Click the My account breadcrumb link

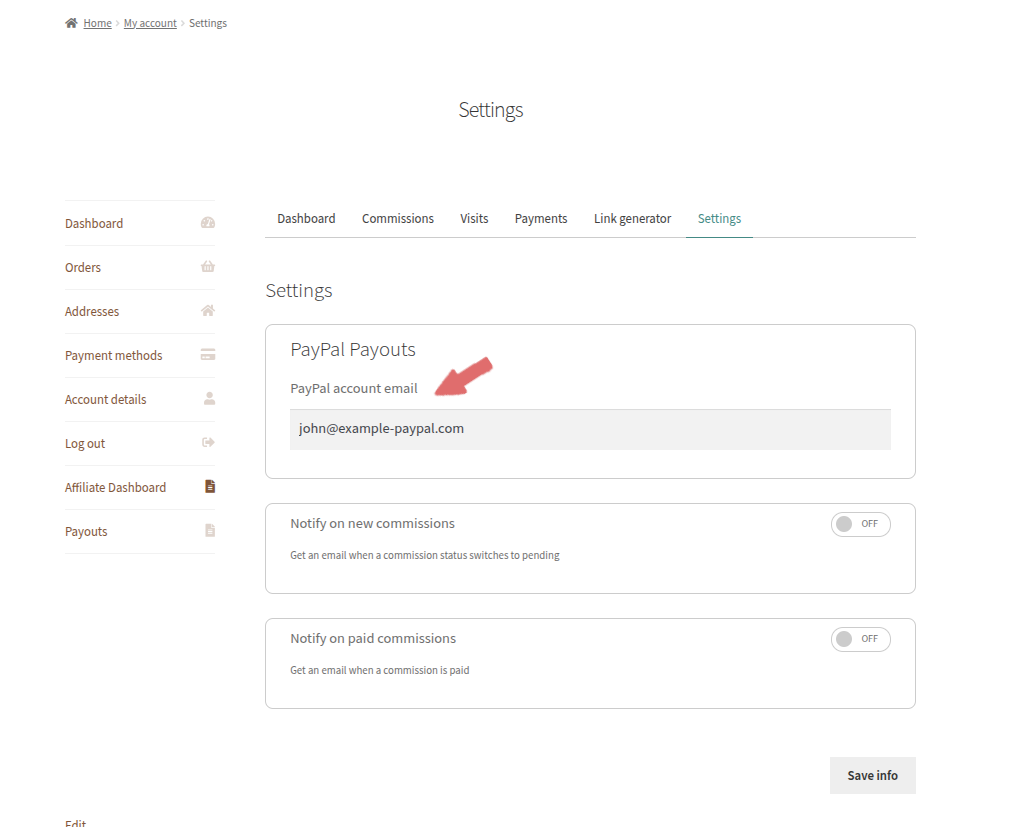(150, 23)
